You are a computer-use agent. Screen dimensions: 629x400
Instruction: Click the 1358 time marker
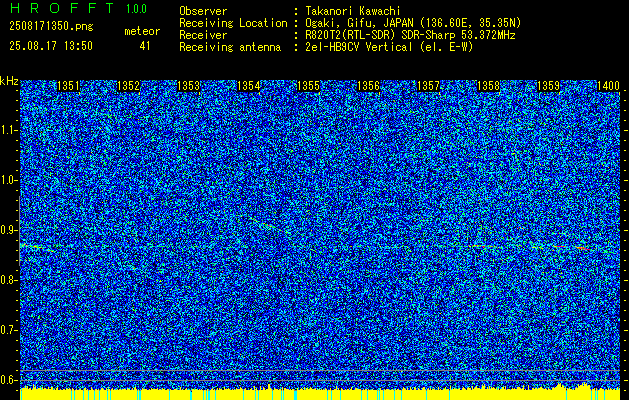tap(489, 86)
